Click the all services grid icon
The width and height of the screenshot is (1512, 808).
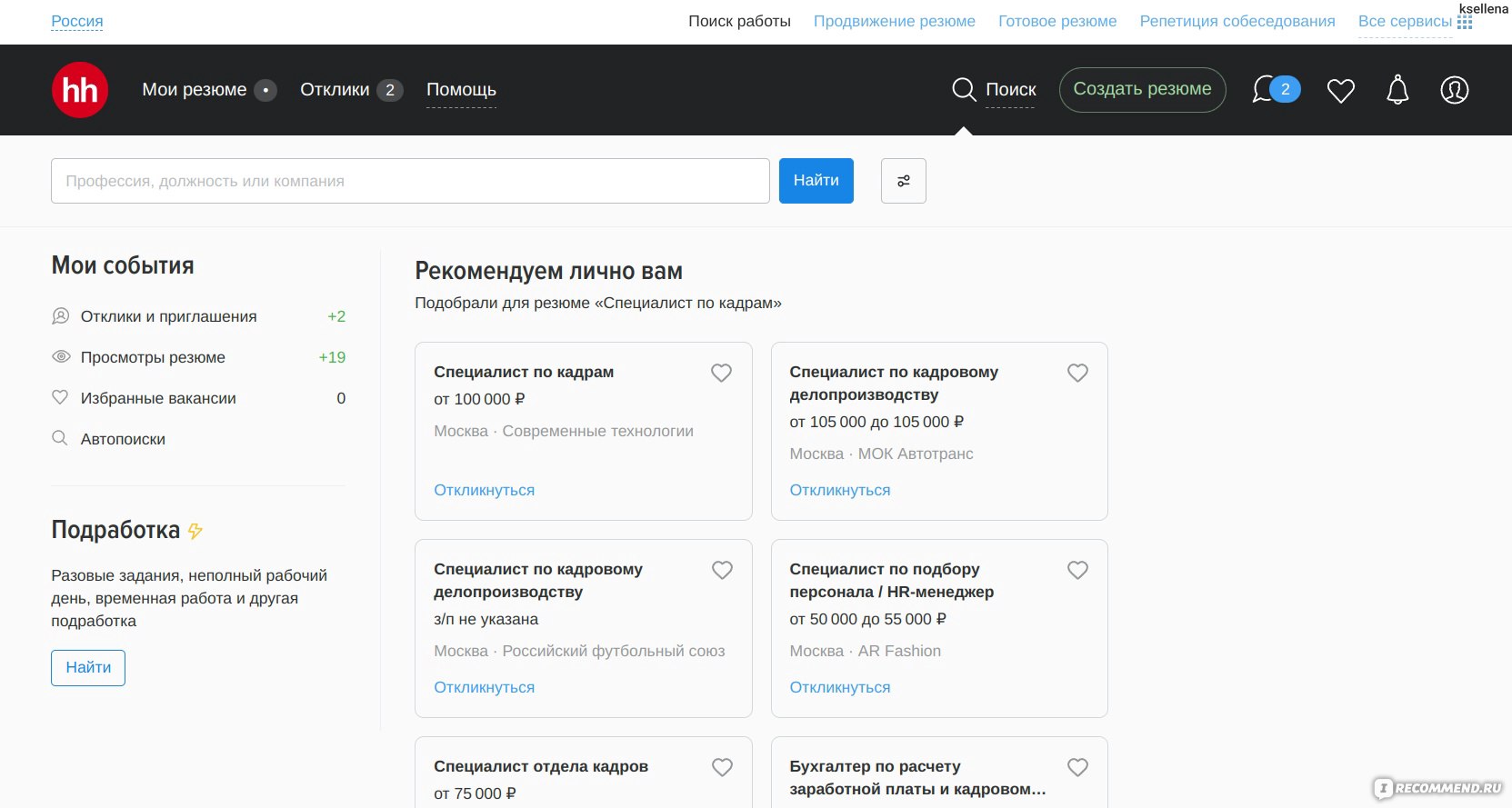pyautogui.click(x=1465, y=22)
